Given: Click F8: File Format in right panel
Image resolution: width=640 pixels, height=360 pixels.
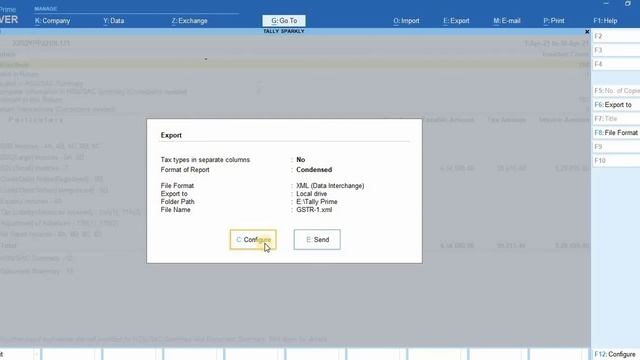Looking at the screenshot, I should [x=616, y=133].
